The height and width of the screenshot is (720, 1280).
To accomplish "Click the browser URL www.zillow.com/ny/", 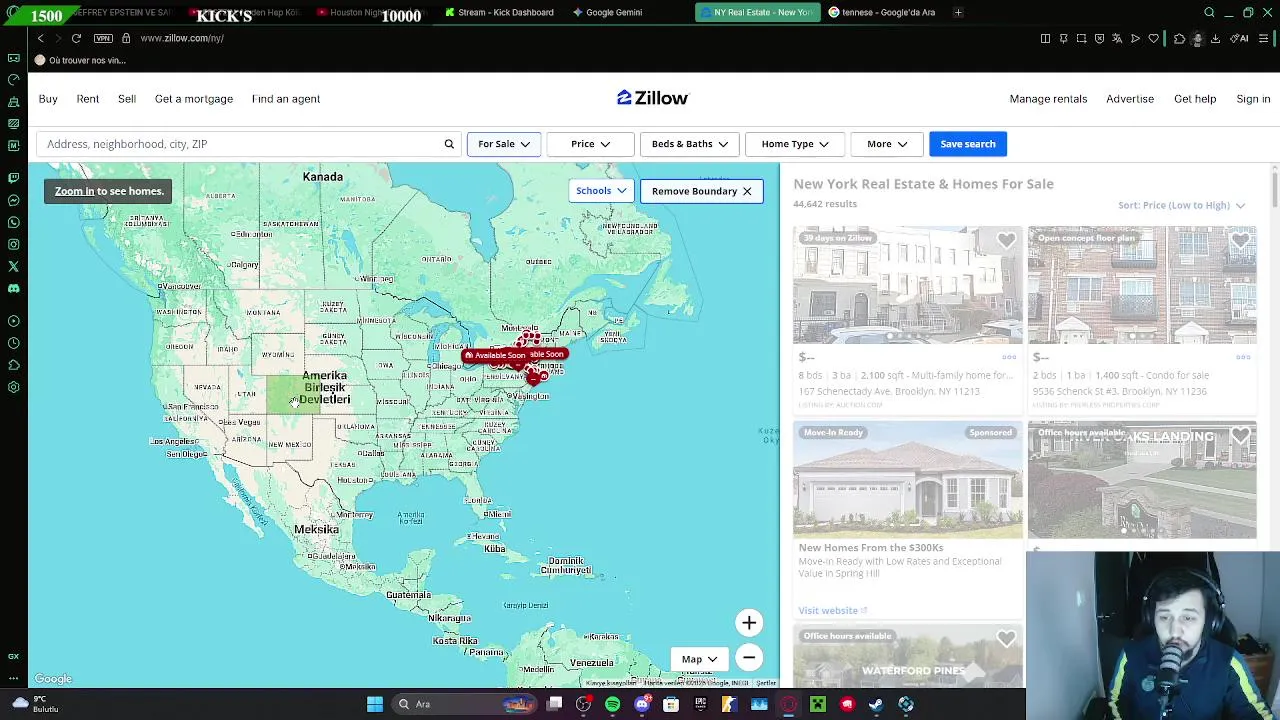I will 182,38.
